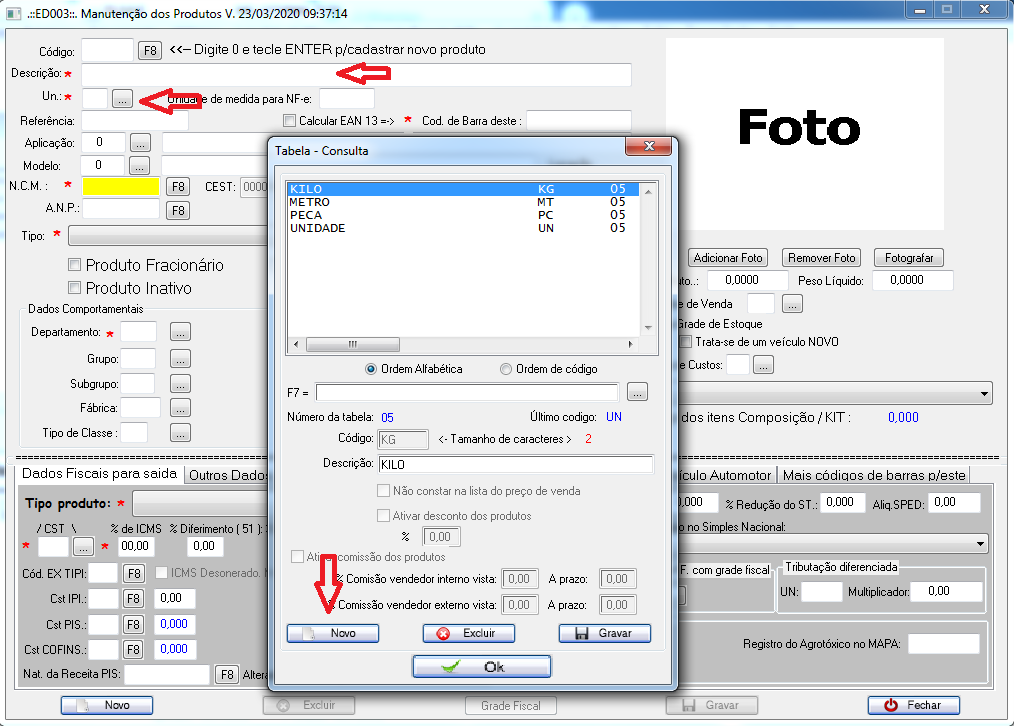Open the F7 search browse button

tap(639, 391)
